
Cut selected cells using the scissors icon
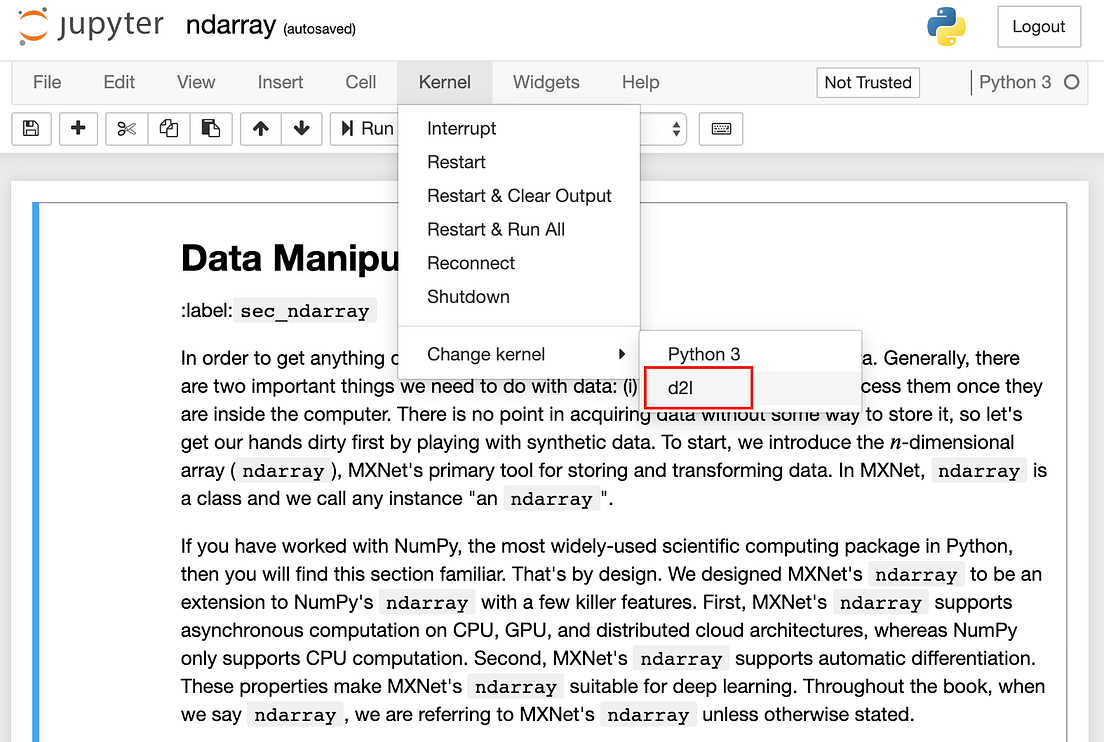125,128
